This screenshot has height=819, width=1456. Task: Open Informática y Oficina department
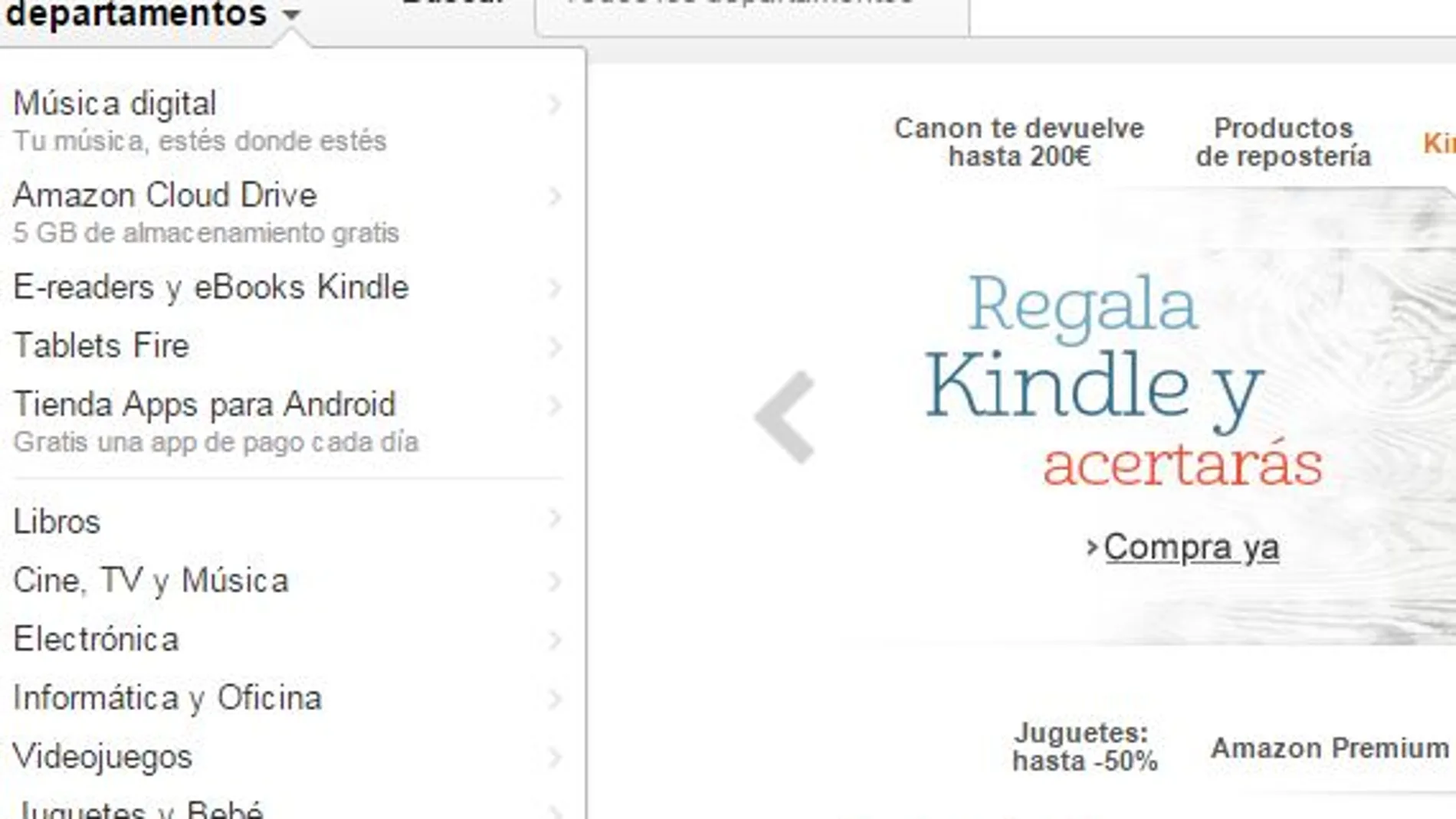coord(167,698)
